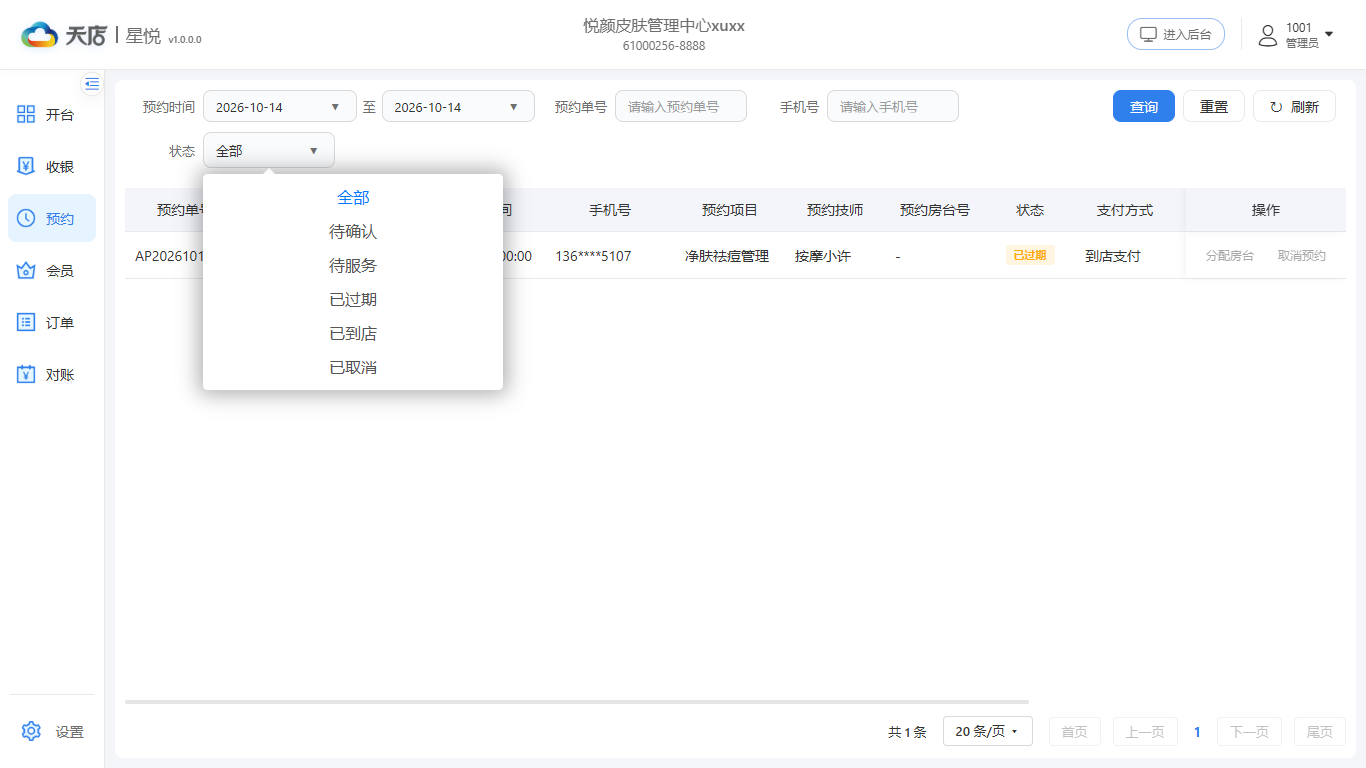Click 到店支付 payment cell

(x=1113, y=256)
